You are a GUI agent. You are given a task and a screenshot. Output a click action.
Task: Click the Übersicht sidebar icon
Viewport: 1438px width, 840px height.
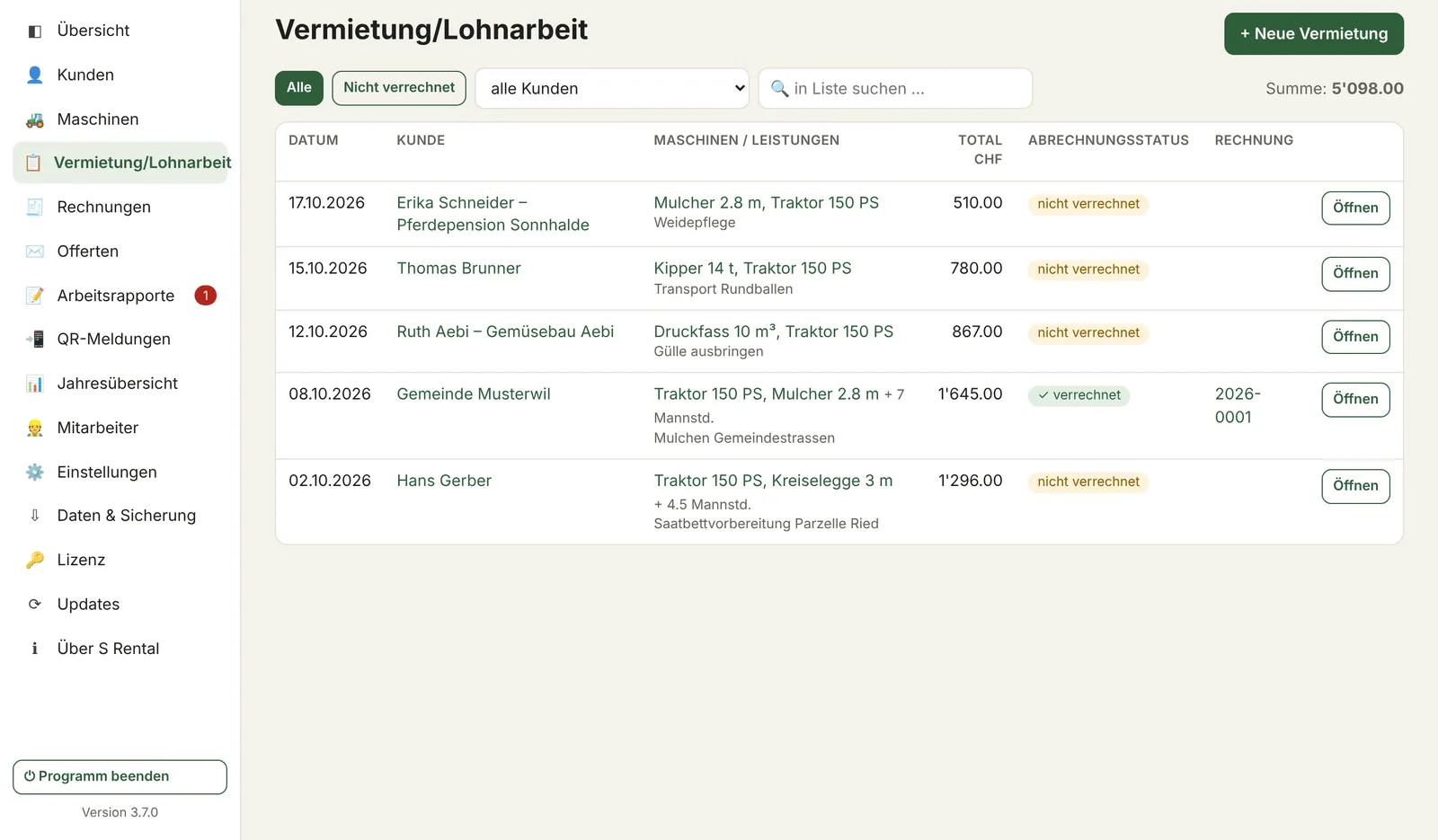pyautogui.click(x=35, y=31)
